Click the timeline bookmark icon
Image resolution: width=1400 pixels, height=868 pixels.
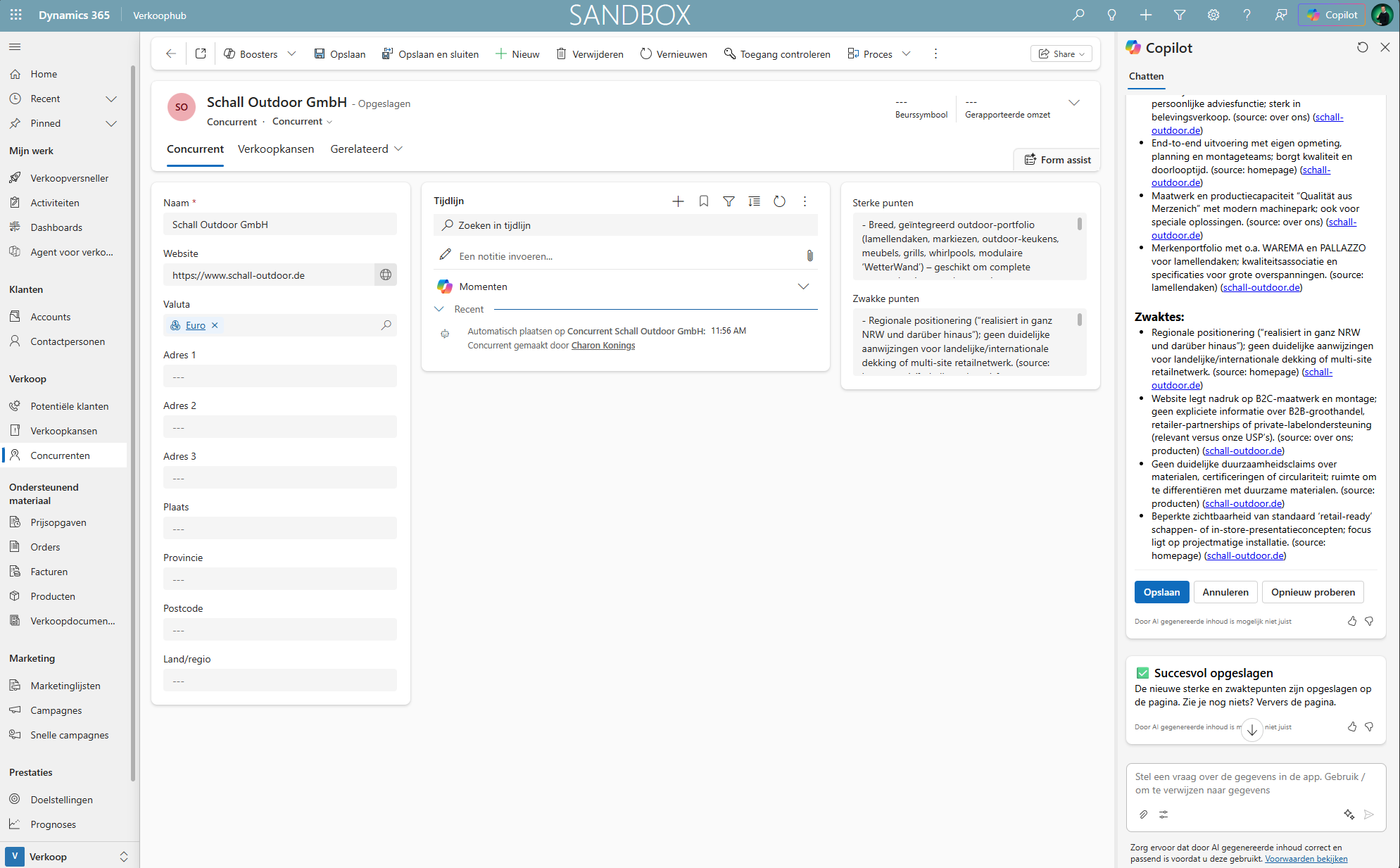tap(703, 201)
